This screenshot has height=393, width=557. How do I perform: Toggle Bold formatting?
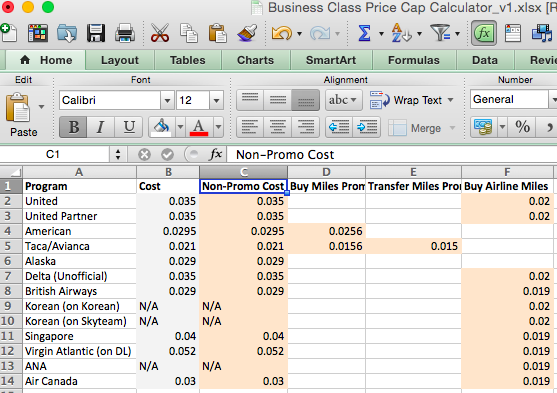tap(73, 127)
